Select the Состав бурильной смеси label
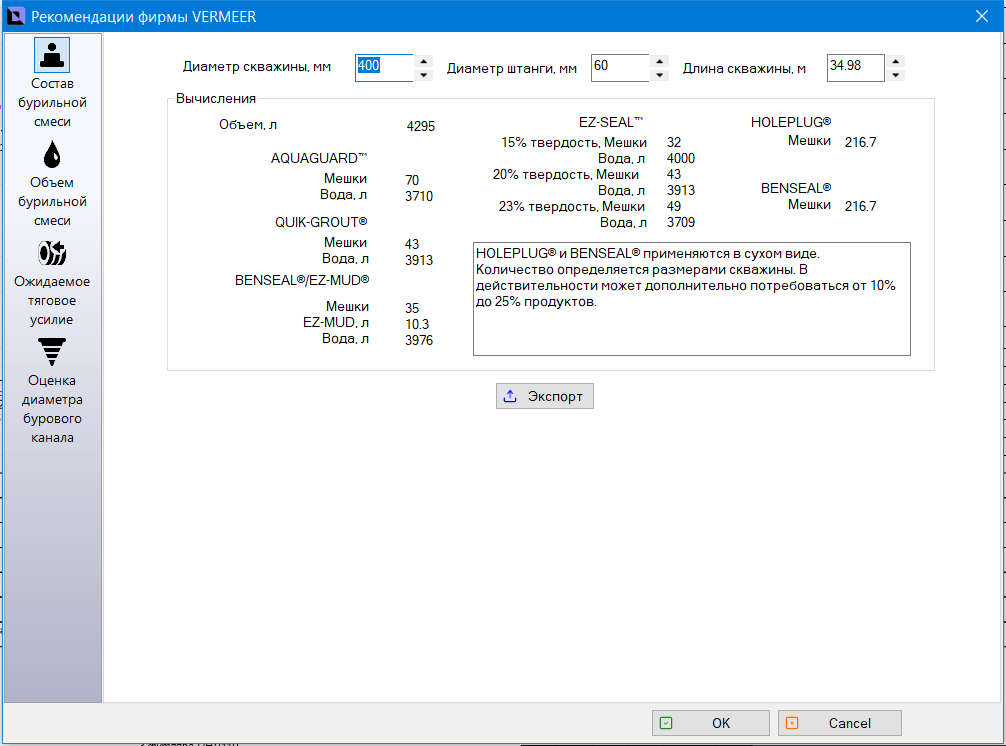The image size is (1006, 746). pos(52,103)
